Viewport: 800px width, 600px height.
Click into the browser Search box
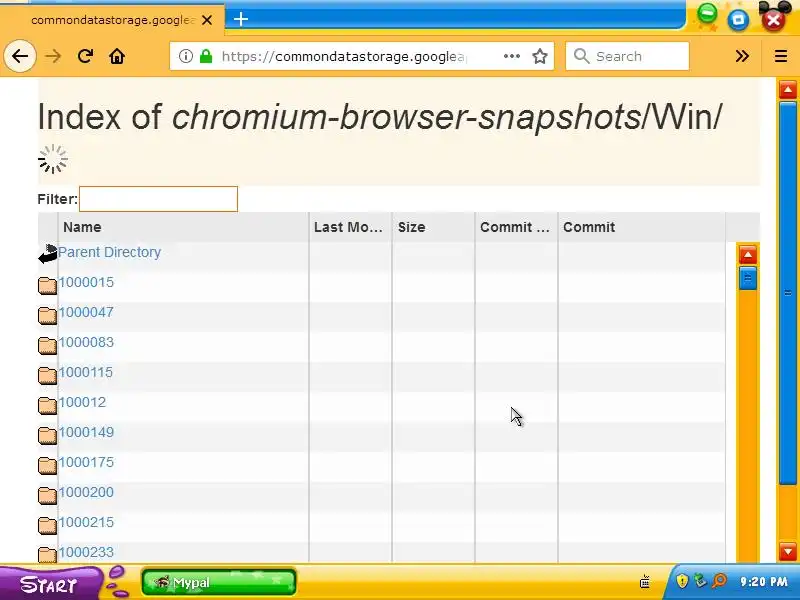pyautogui.click(x=628, y=56)
